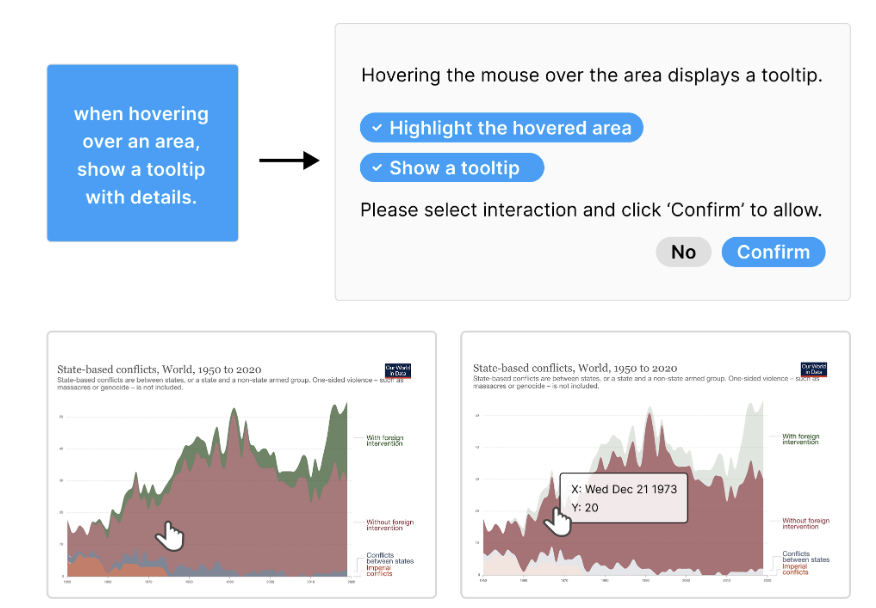The image size is (876, 608).
Task: Click 'Without foreign intervention' label in right chart
Action: tap(806, 523)
